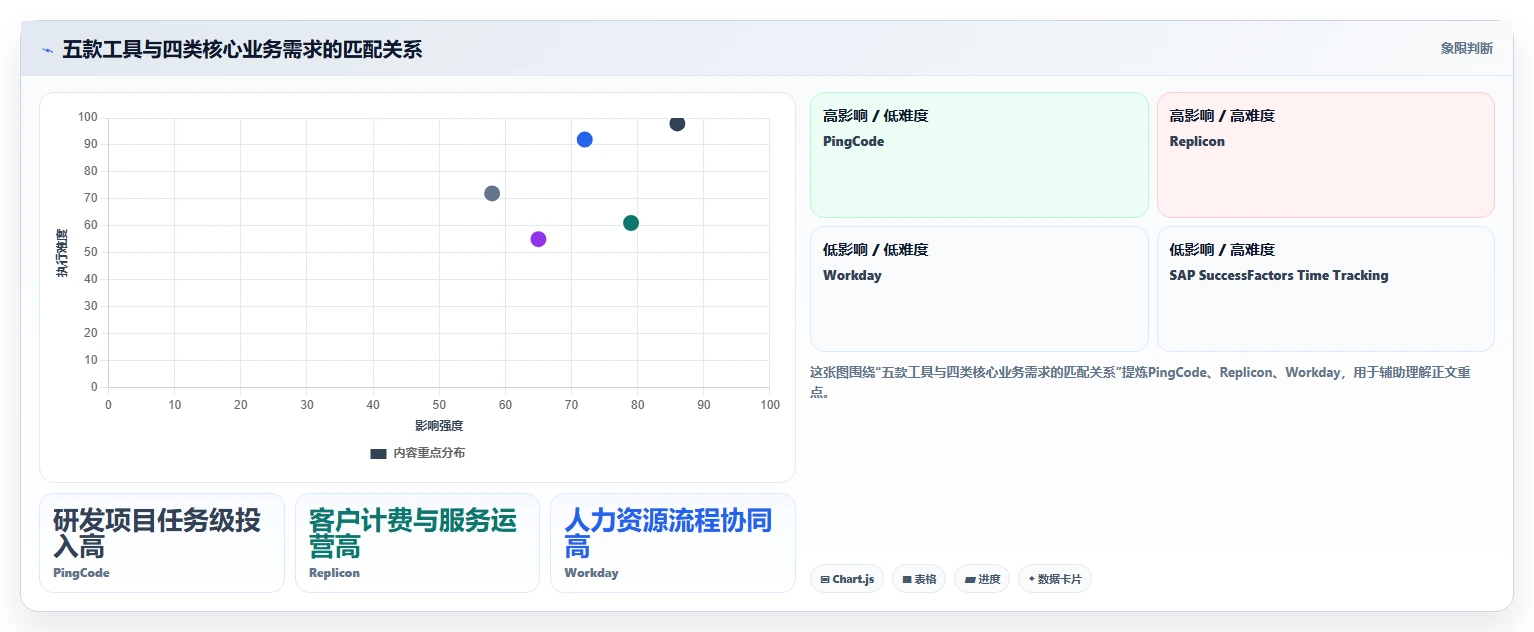Click Workday text in 低影响 / 低难度 quadrant

point(852,275)
